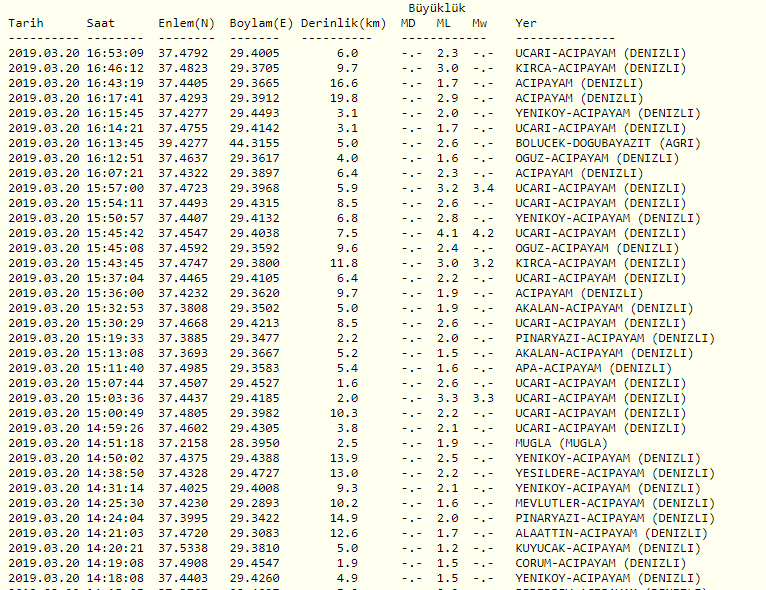Click depth value 14.9
The image size is (766, 590).
tap(344, 518)
